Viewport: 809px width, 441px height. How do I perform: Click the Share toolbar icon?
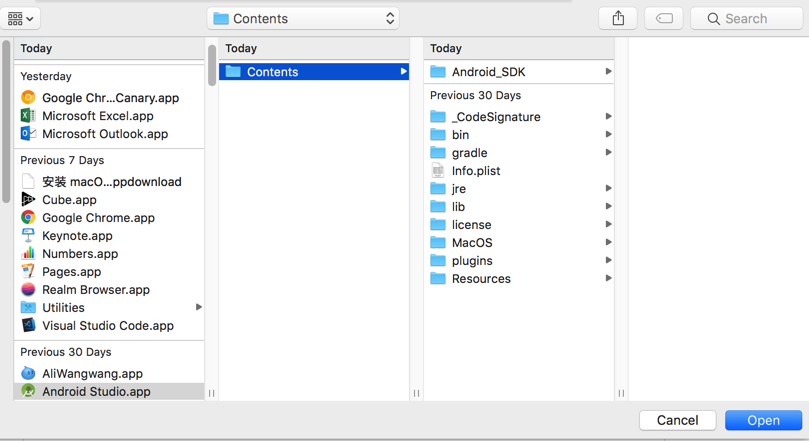(618, 18)
